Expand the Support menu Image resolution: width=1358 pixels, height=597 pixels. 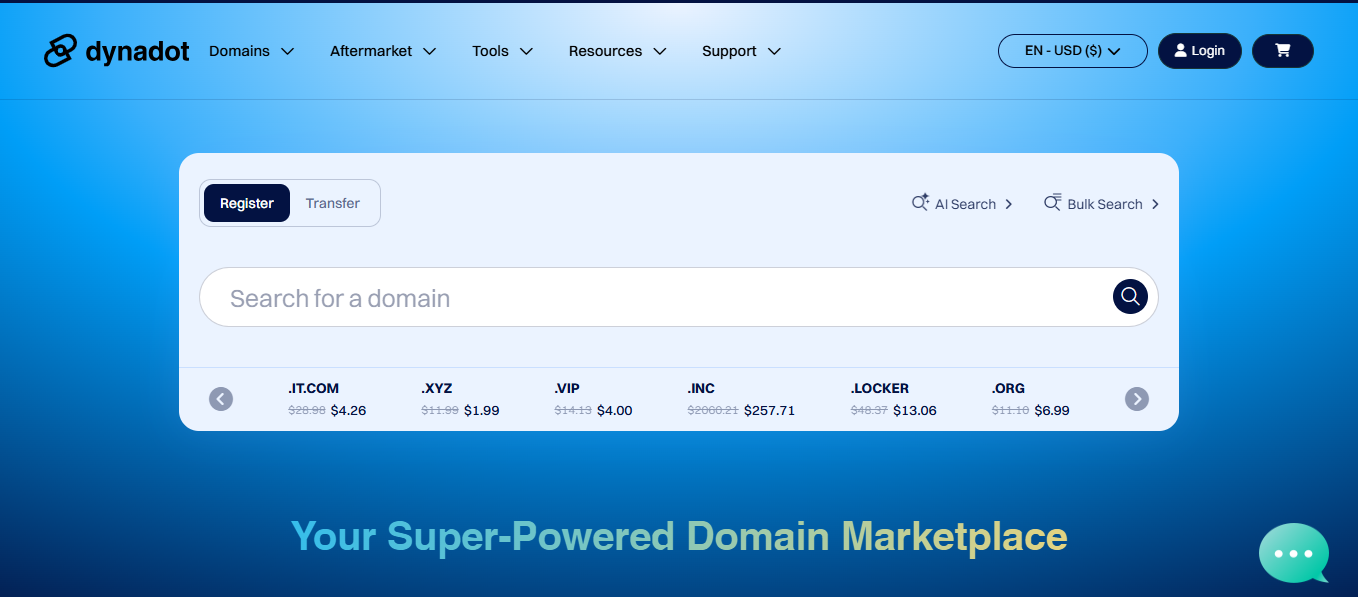point(741,51)
